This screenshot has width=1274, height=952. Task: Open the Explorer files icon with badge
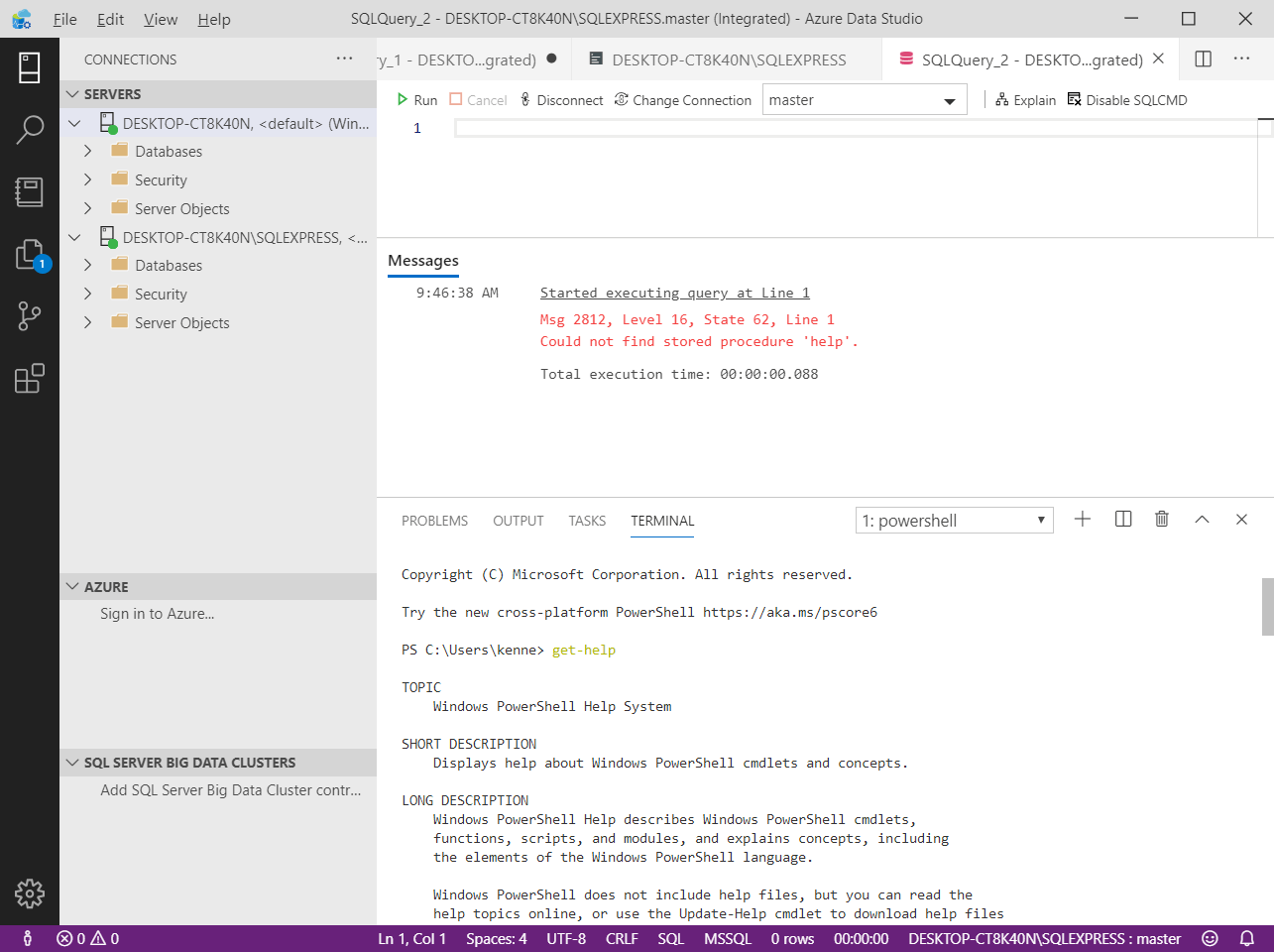coord(30,255)
